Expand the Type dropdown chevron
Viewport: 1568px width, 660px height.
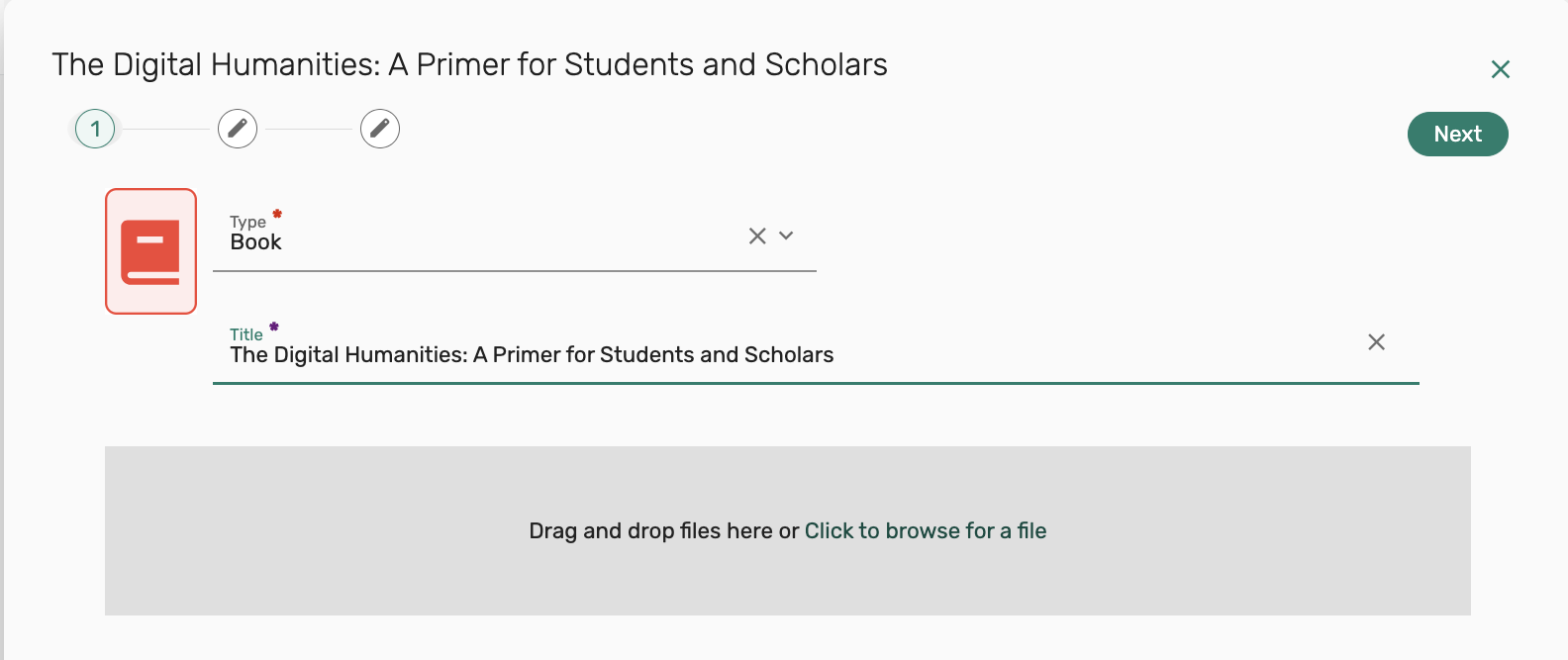tap(787, 236)
